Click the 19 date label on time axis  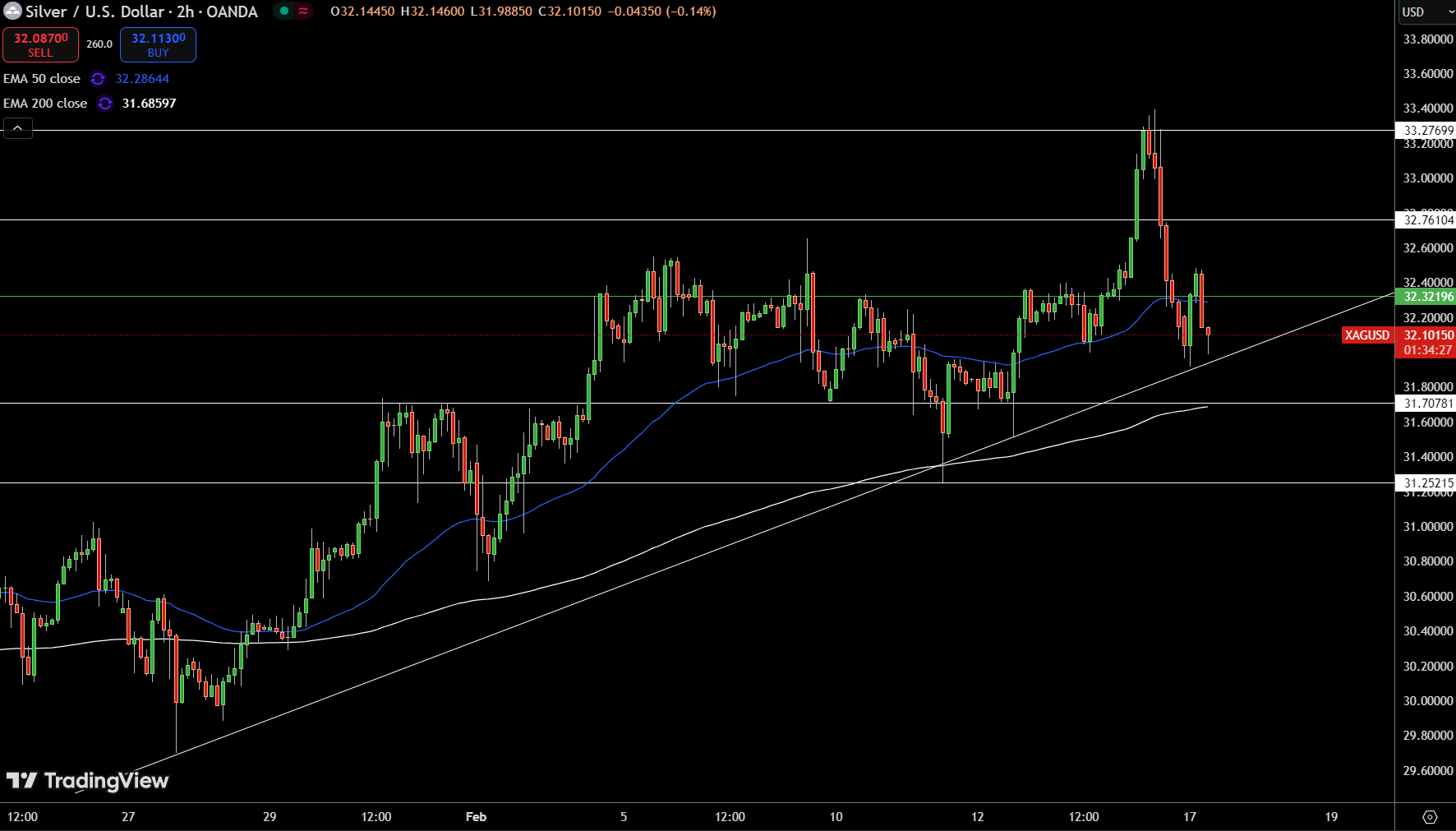point(1331,816)
